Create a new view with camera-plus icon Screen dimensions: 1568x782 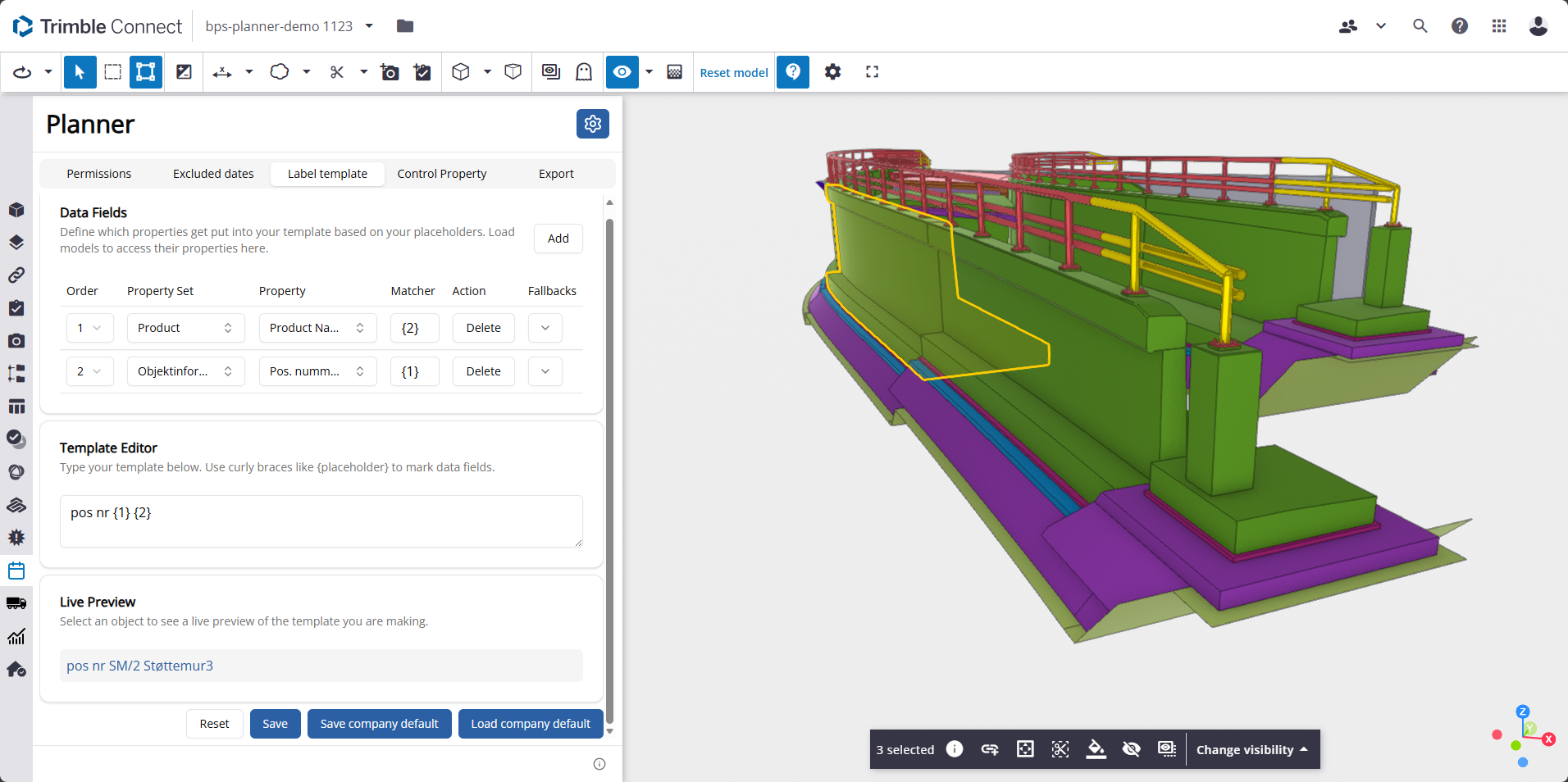pos(390,72)
